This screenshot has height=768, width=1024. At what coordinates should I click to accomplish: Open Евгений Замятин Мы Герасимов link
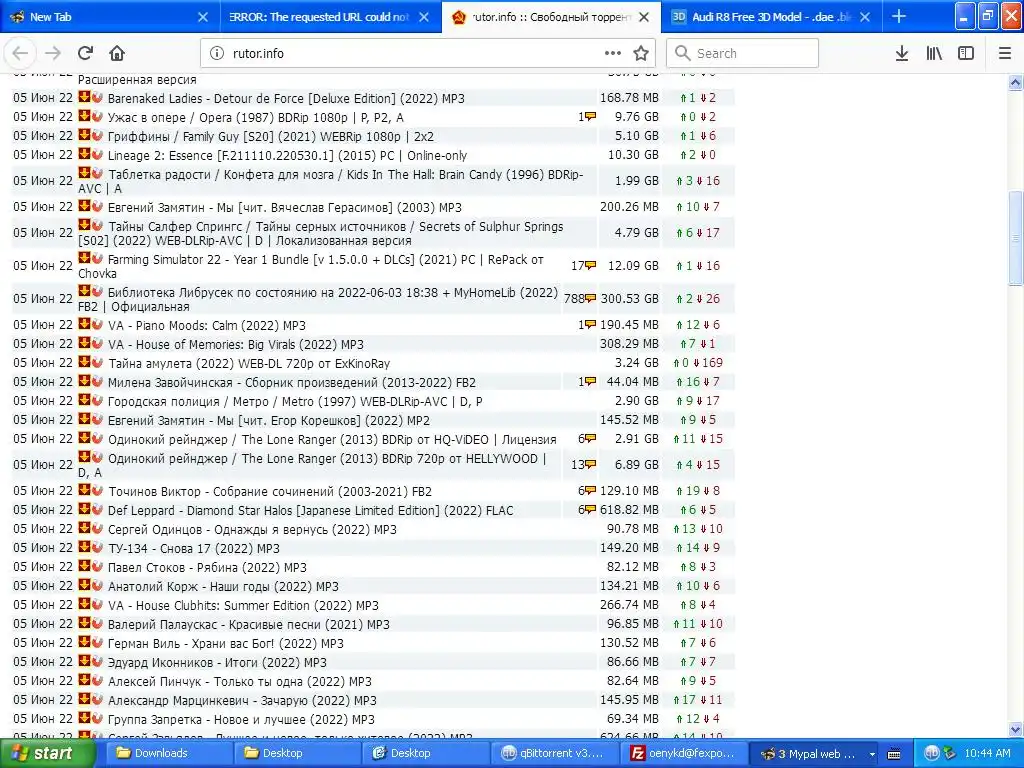285,208
